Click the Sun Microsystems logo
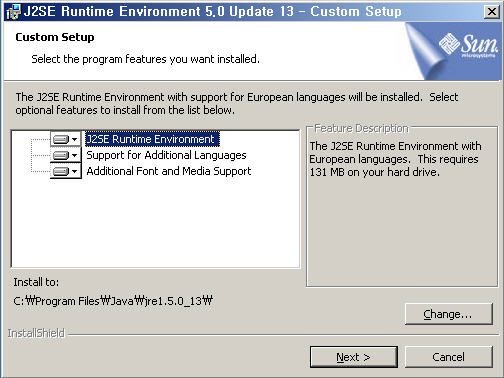This screenshot has width=504, height=378. pos(468,46)
